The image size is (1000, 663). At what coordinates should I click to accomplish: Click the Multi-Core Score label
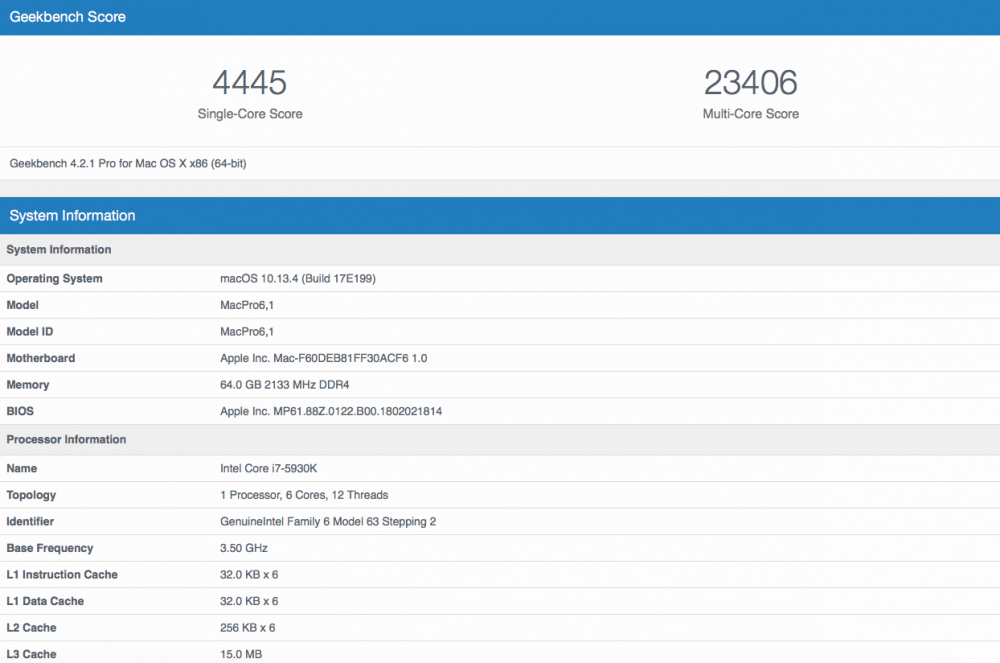[x=751, y=114]
